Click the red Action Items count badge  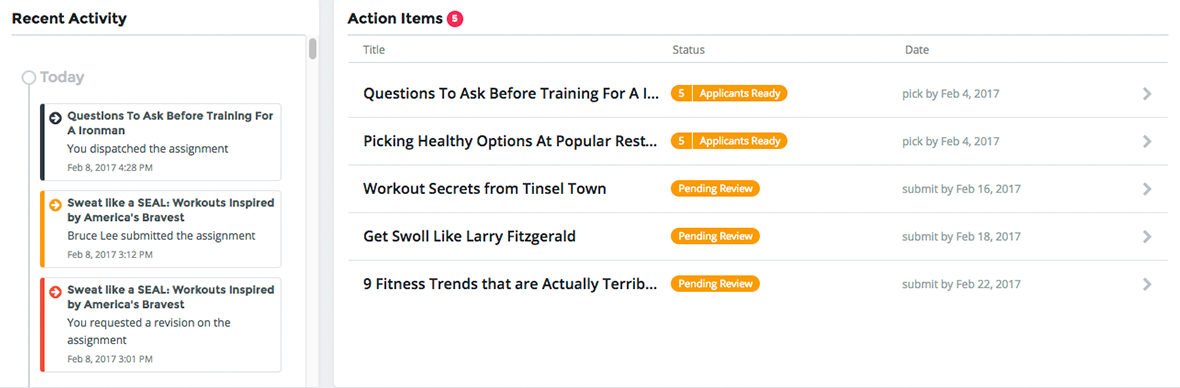pyautogui.click(x=455, y=19)
